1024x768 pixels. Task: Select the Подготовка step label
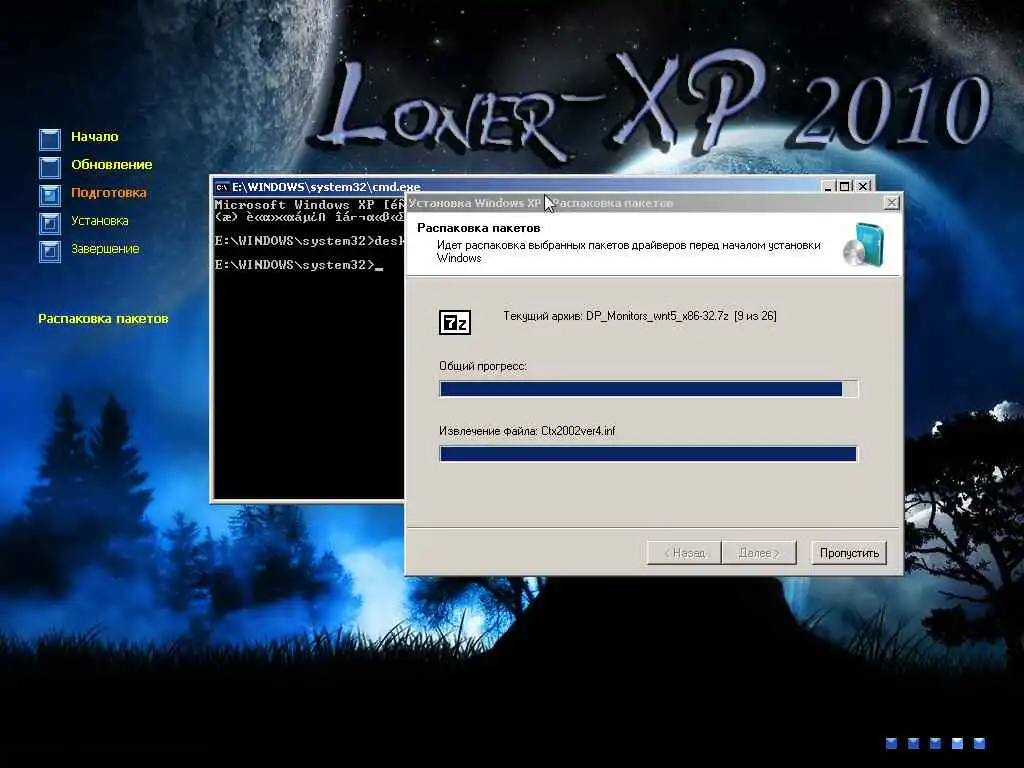108,193
